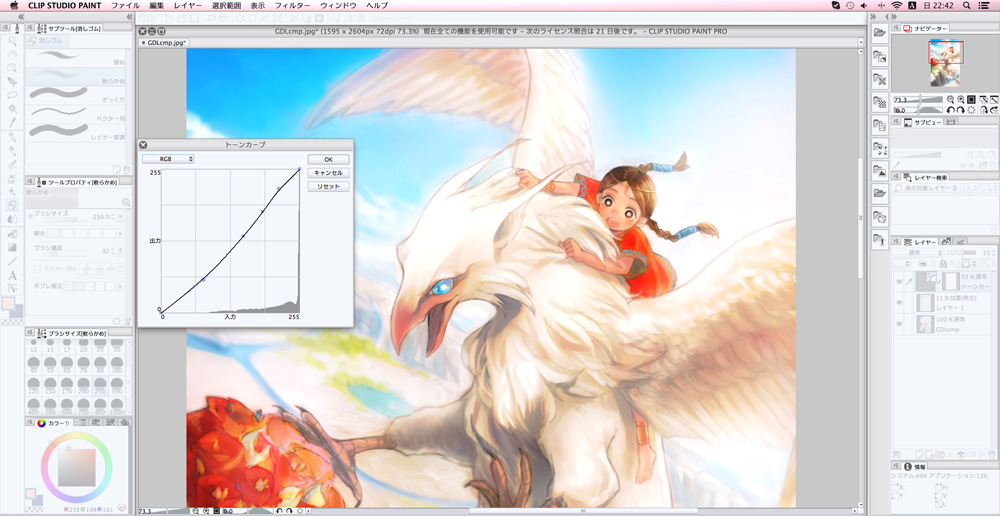Open Spotlight search in macOS menu bar

966,5
